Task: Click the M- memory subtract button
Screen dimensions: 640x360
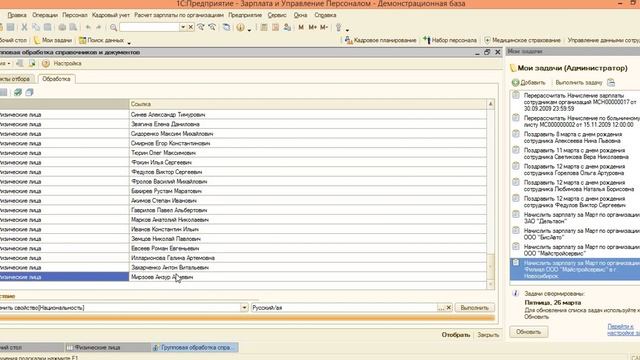Action: point(324,27)
